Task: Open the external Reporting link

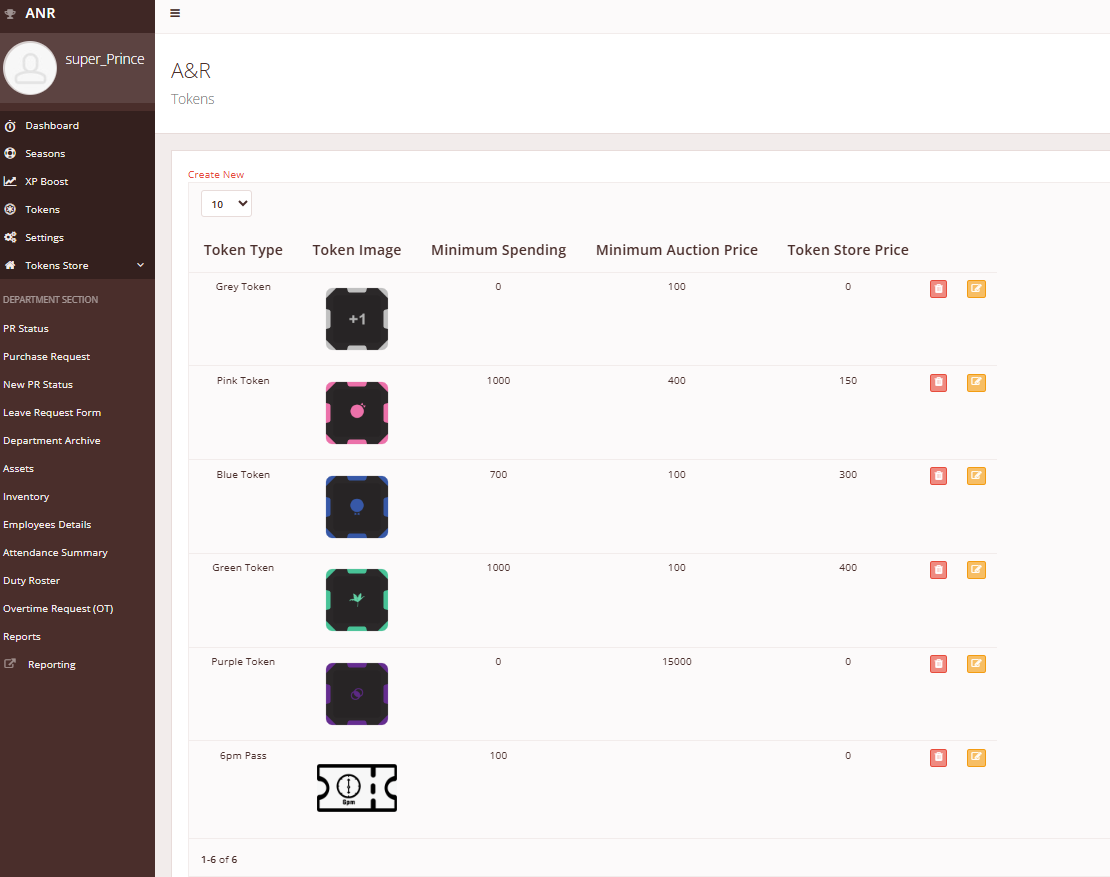Action: pos(51,665)
